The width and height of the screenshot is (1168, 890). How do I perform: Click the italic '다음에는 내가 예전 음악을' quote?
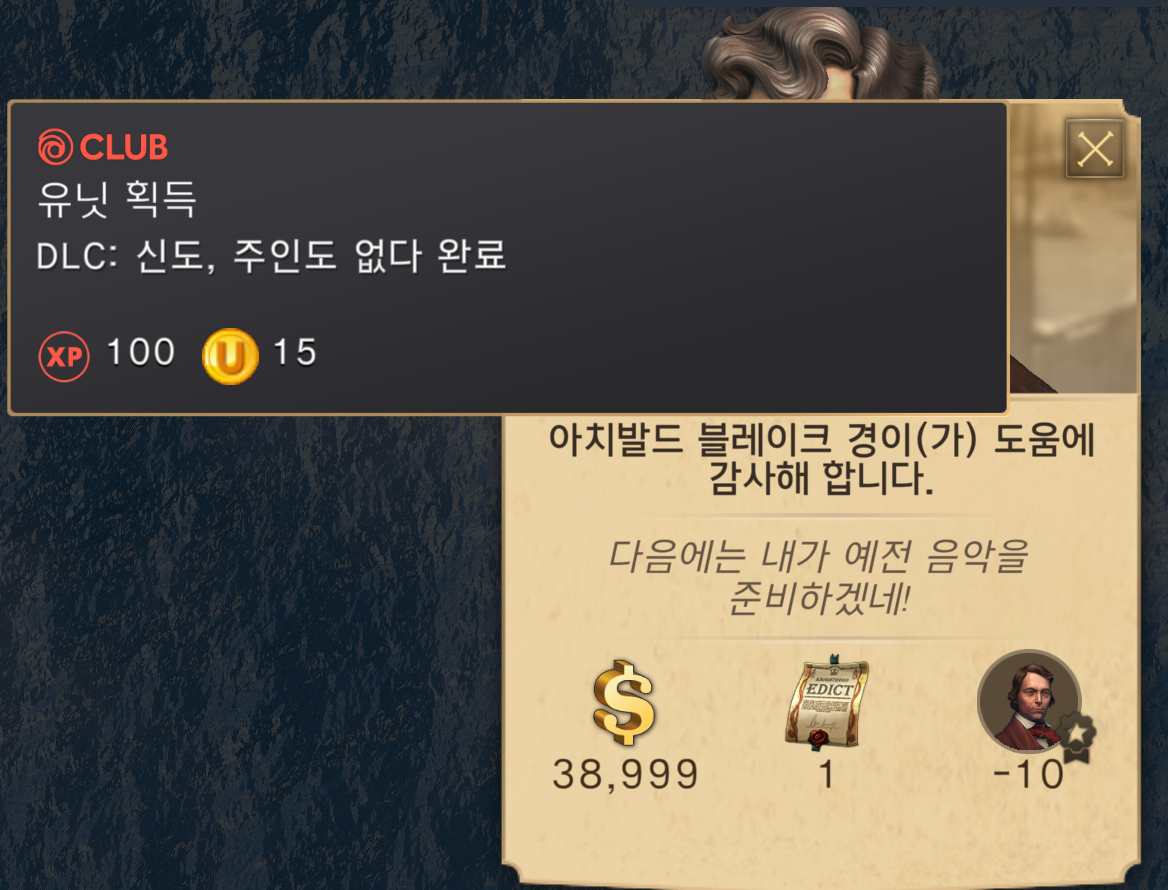pyautogui.click(x=819, y=576)
